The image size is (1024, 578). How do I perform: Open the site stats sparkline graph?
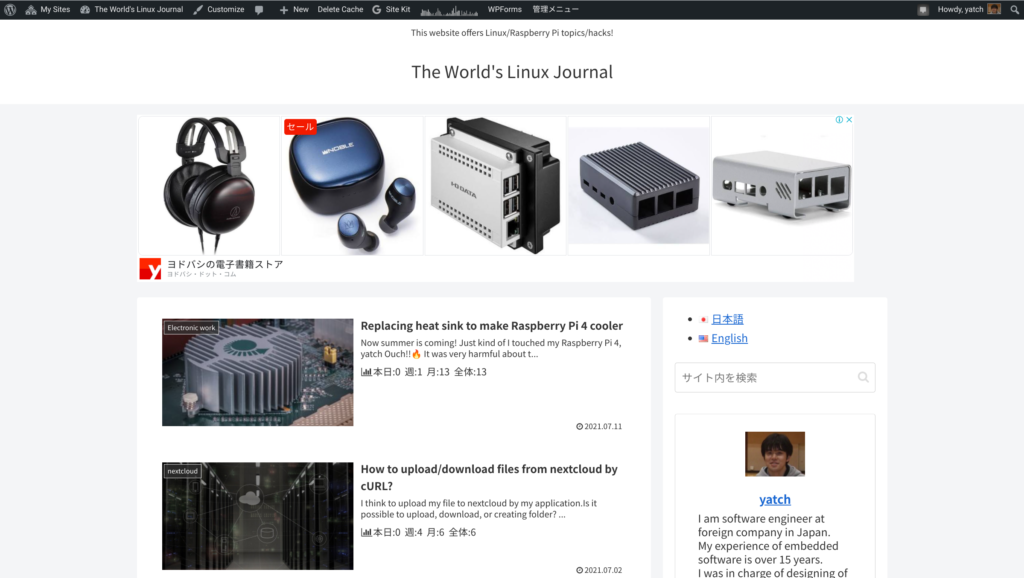pyautogui.click(x=449, y=10)
